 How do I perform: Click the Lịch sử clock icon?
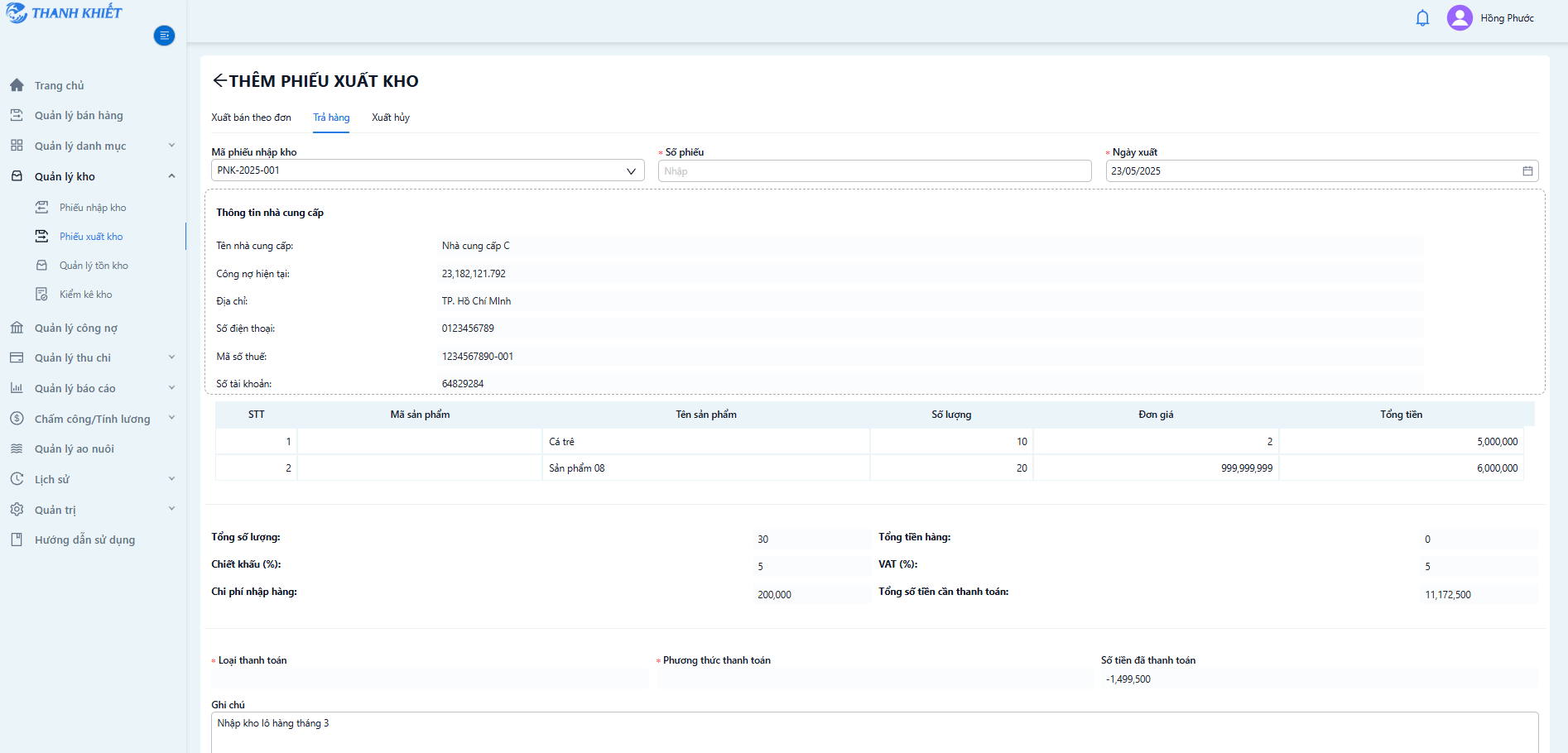(x=17, y=479)
